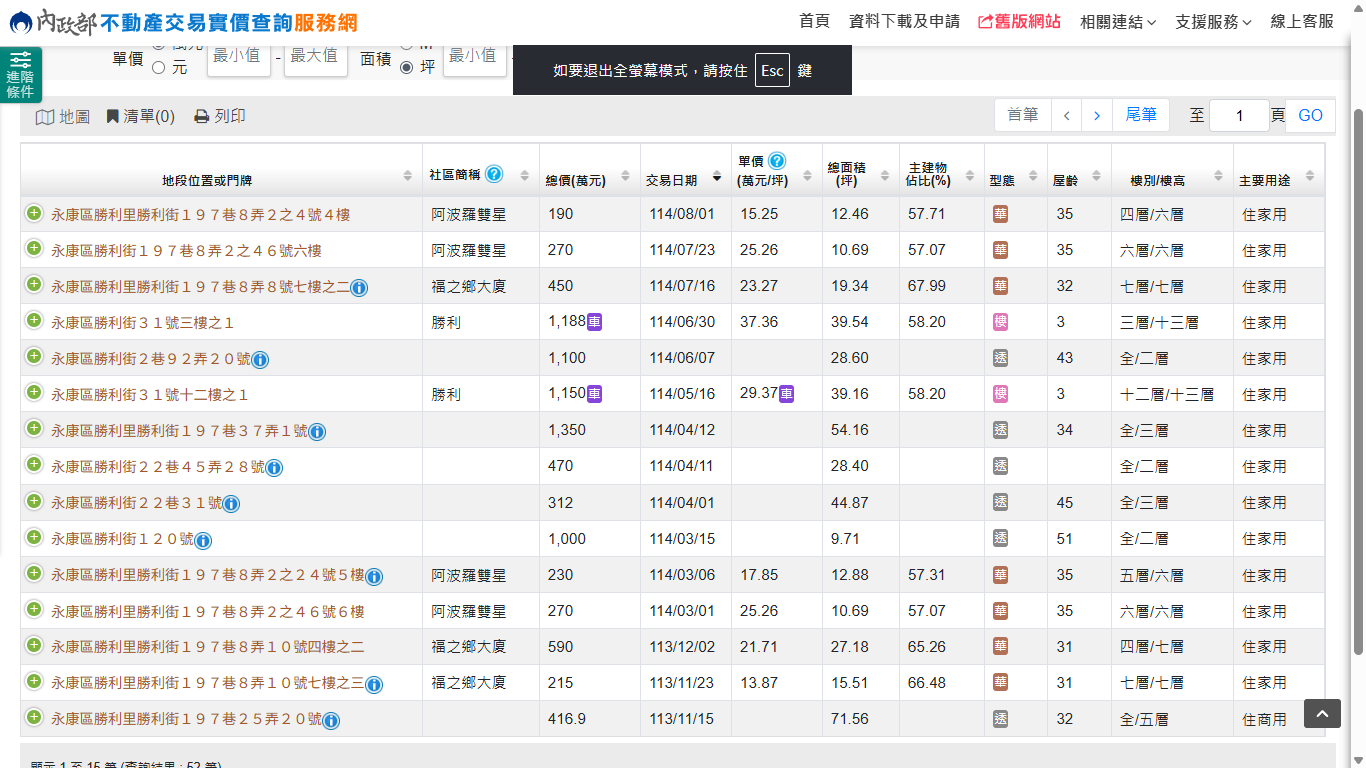Sort by 屋齡 column arrows
Image resolution: width=1366 pixels, height=768 pixels.
coord(1097,176)
